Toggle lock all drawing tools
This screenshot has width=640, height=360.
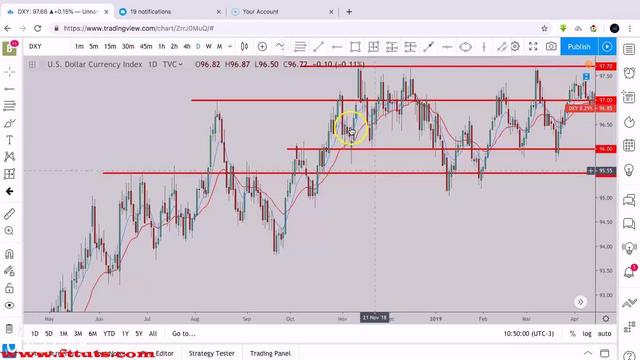9,288
